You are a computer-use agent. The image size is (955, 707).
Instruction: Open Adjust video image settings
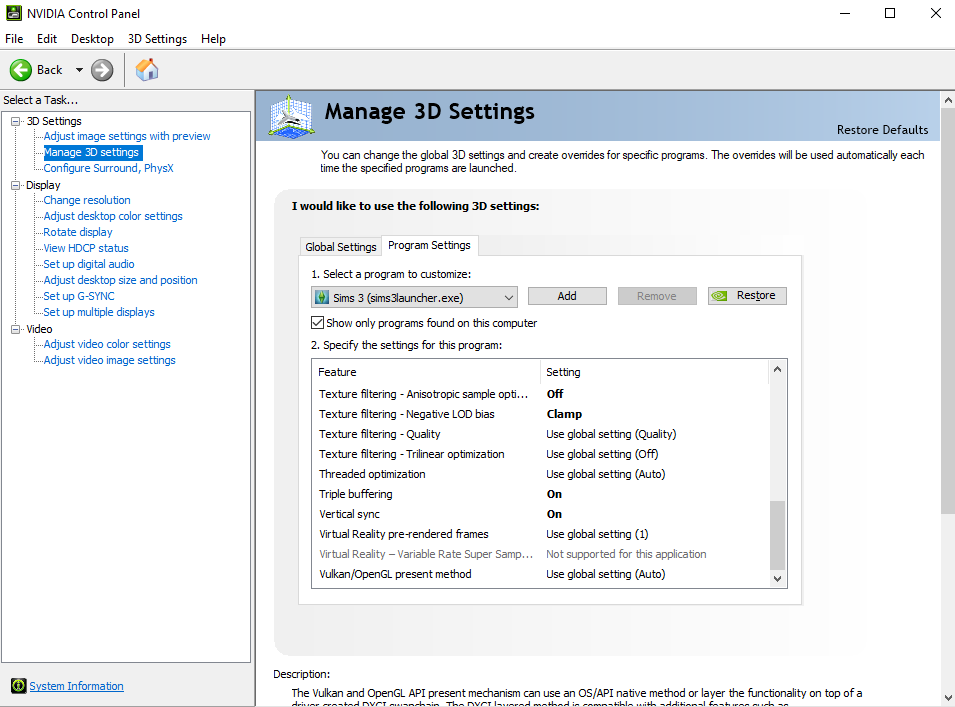click(x=109, y=361)
